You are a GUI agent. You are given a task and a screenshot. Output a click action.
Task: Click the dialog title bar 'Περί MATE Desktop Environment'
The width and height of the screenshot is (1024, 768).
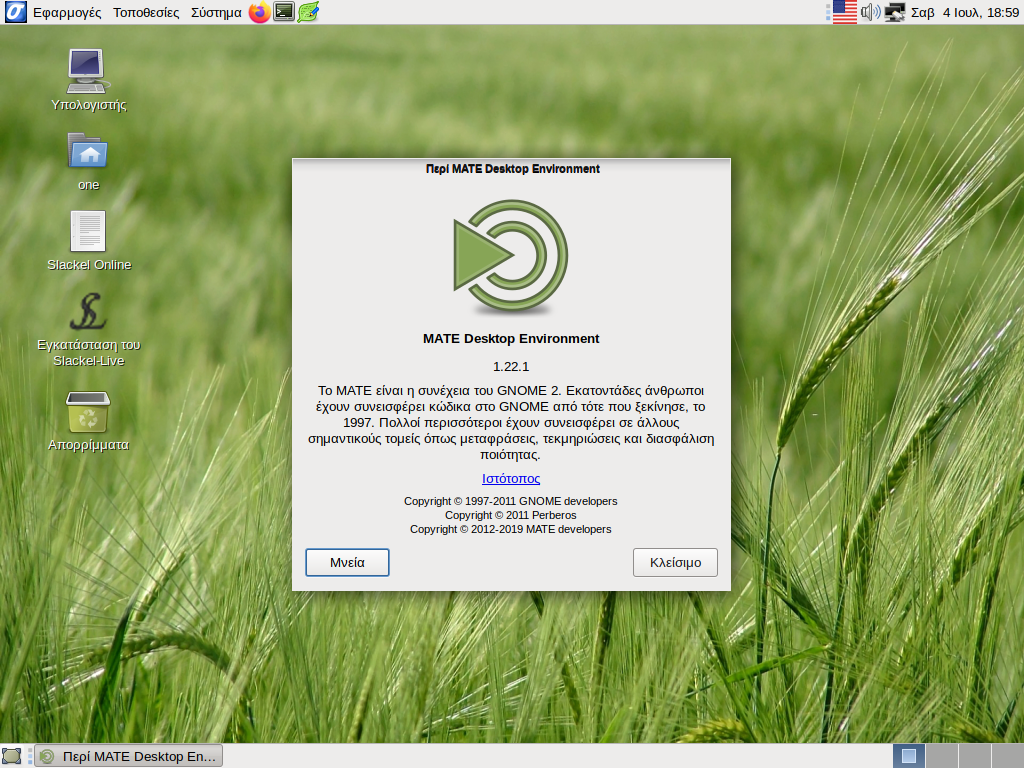[x=512, y=168]
